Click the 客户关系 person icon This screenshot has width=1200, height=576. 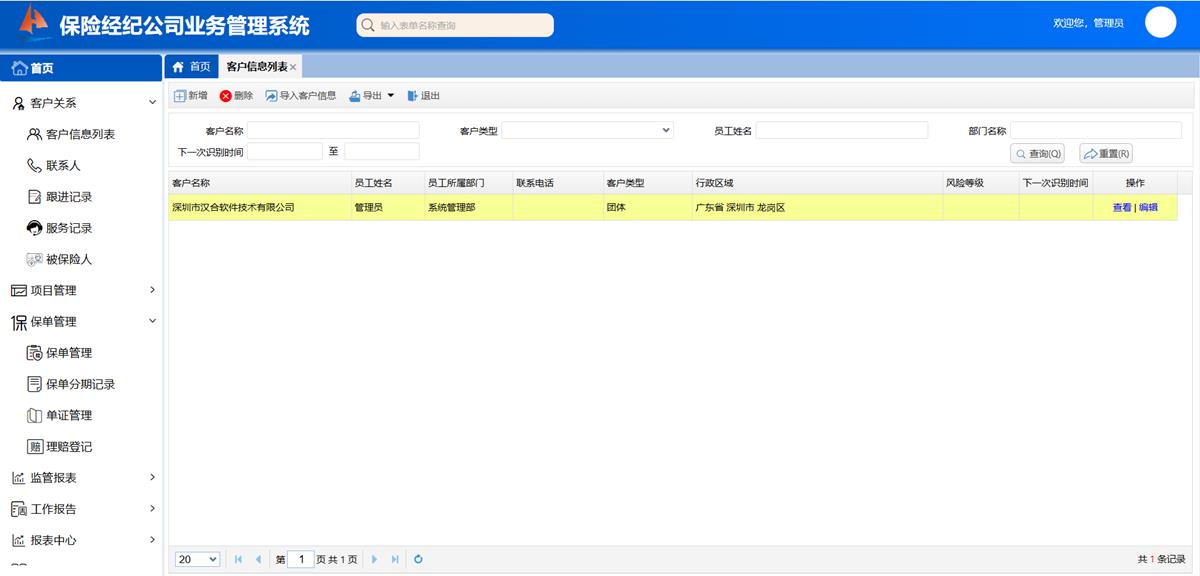[19, 103]
